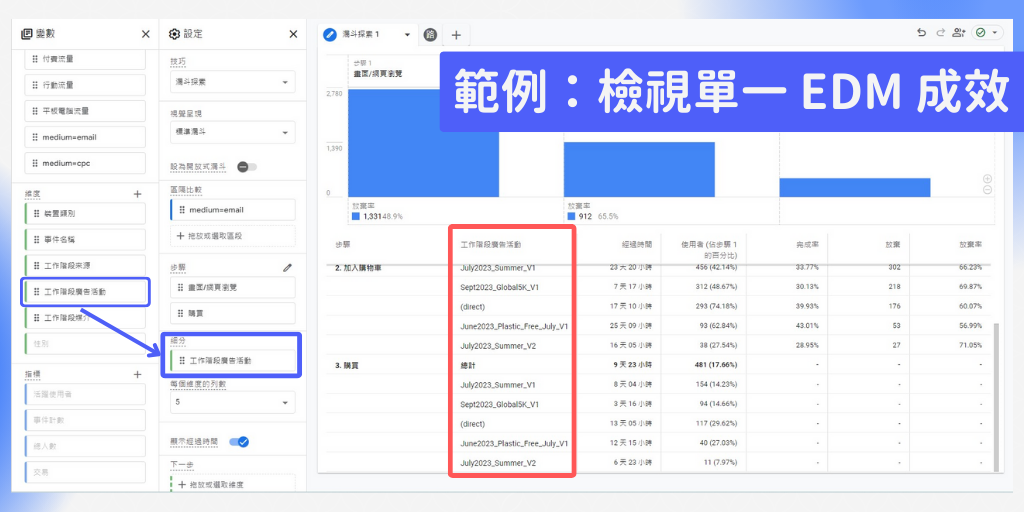Grab the drag handle of 購買 step

(x=181, y=313)
